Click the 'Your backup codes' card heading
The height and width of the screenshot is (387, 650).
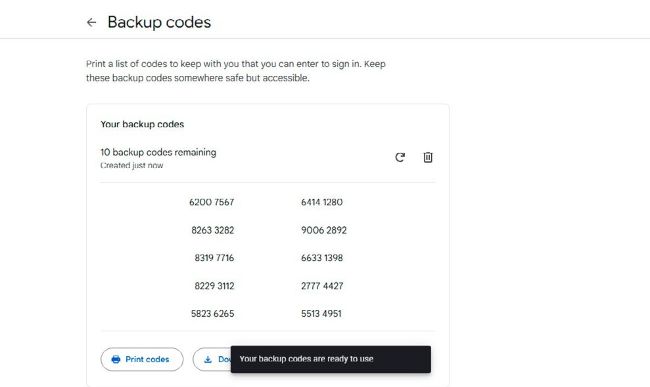(x=142, y=124)
